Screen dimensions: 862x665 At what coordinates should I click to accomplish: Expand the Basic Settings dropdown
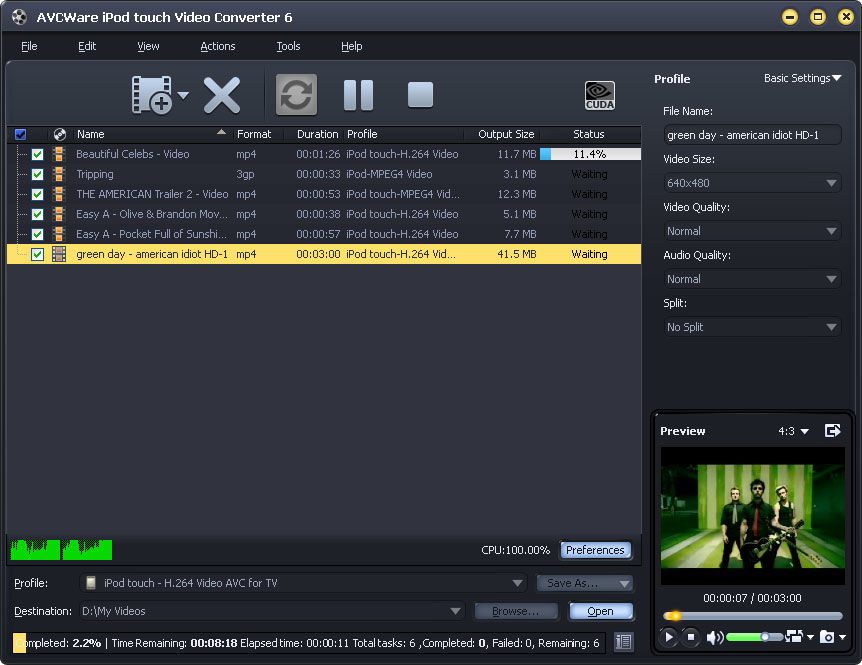coord(802,78)
